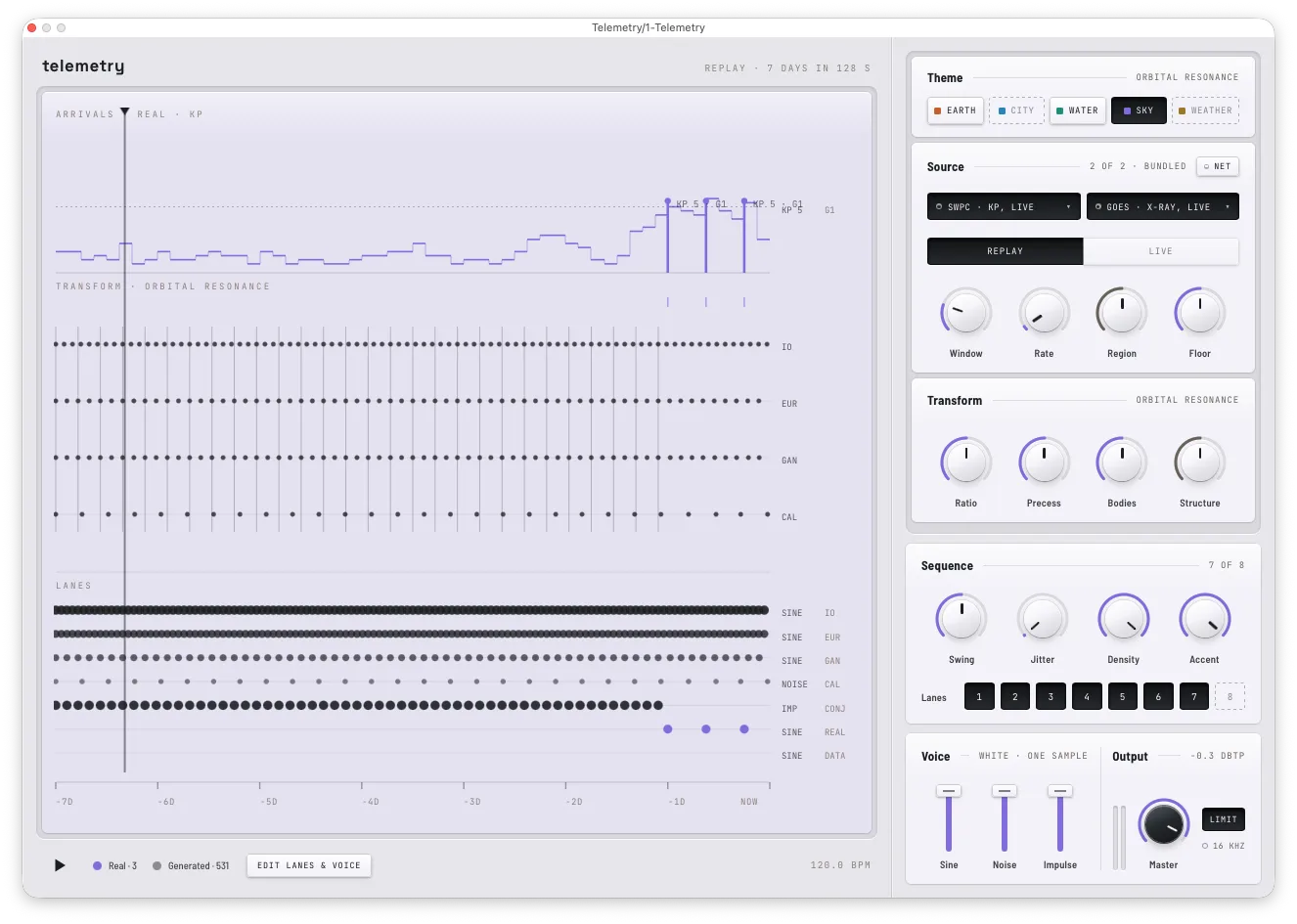The image size is (1297, 924).
Task: Click the Window knob
Action: [x=965, y=313]
